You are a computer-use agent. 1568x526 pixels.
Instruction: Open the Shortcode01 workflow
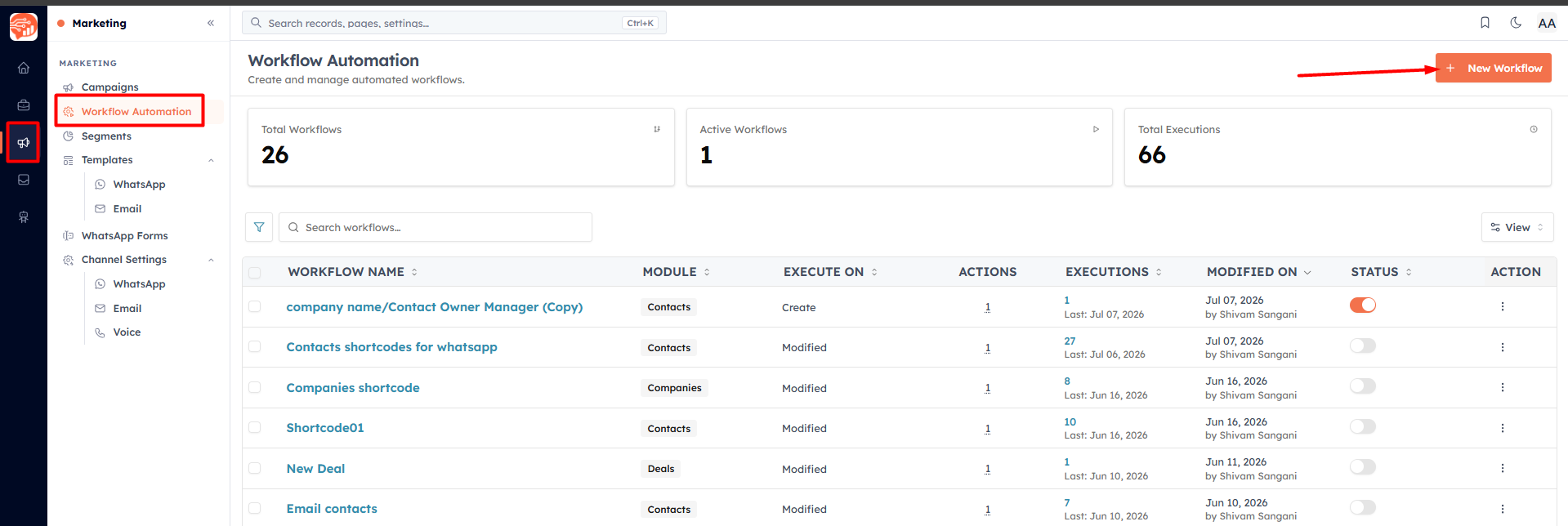click(x=325, y=428)
